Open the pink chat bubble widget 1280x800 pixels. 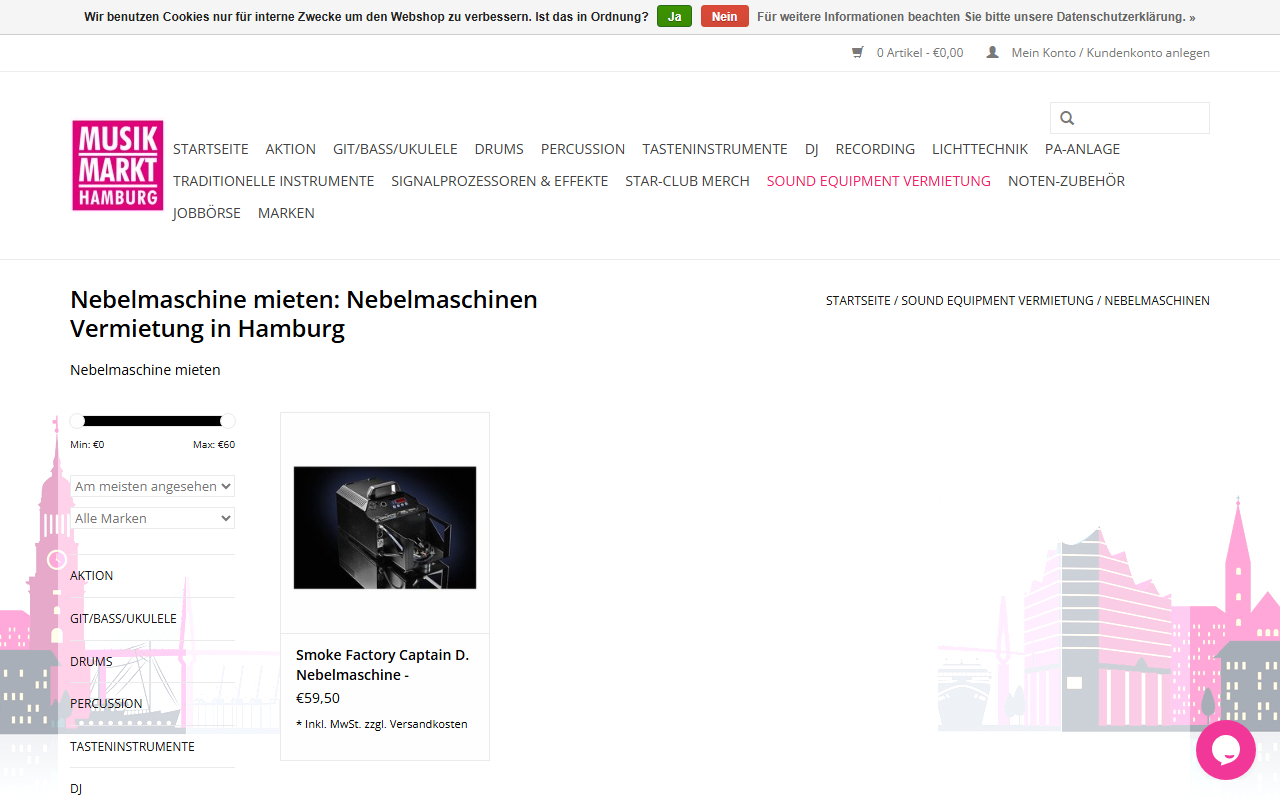click(1226, 750)
